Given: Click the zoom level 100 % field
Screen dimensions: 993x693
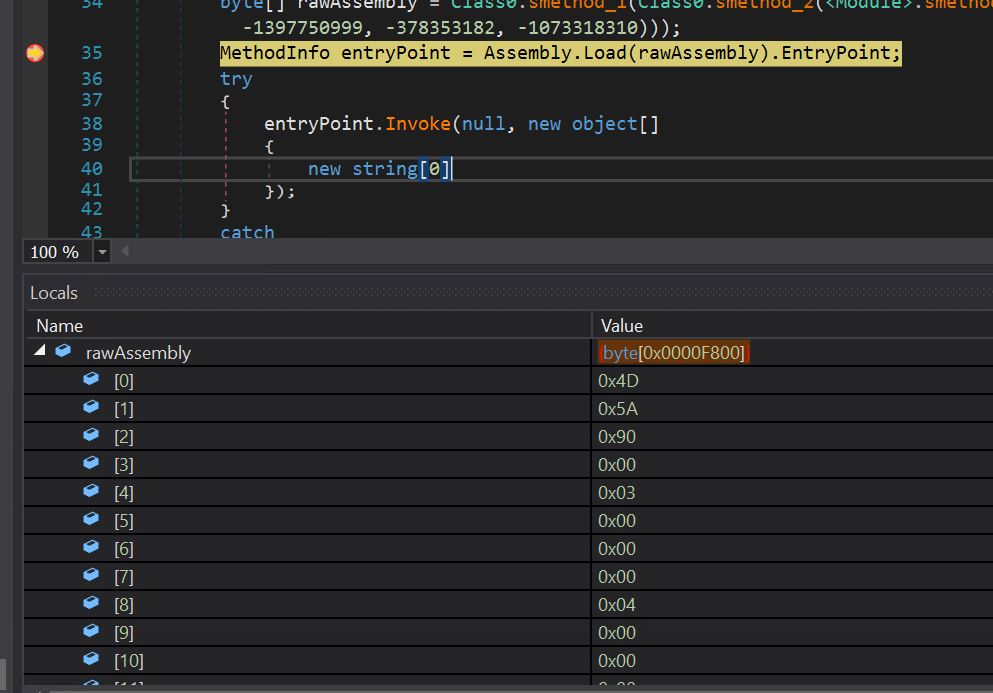Looking at the screenshot, I should point(55,252).
